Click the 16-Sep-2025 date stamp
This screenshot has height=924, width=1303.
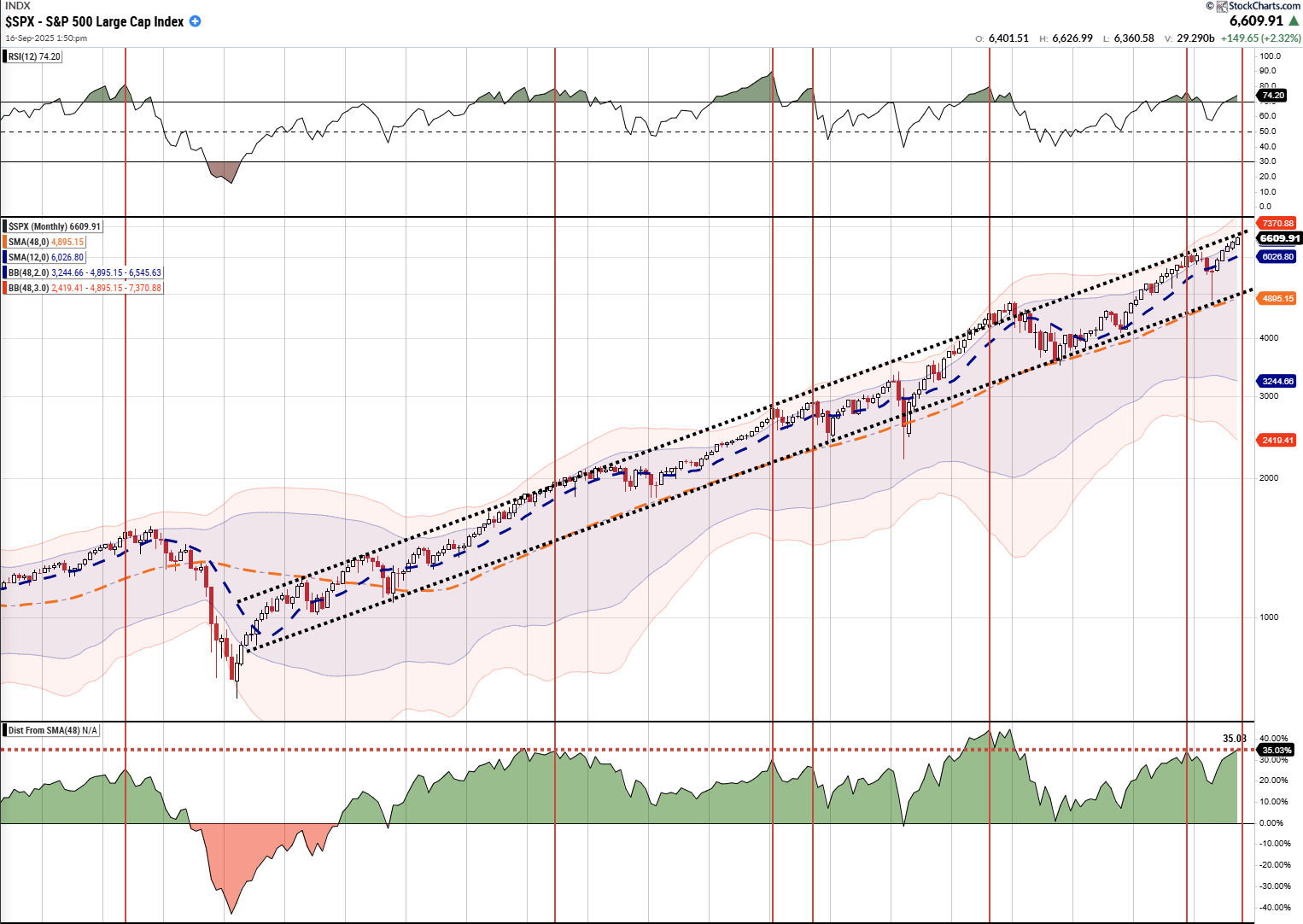click(x=41, y=38)
